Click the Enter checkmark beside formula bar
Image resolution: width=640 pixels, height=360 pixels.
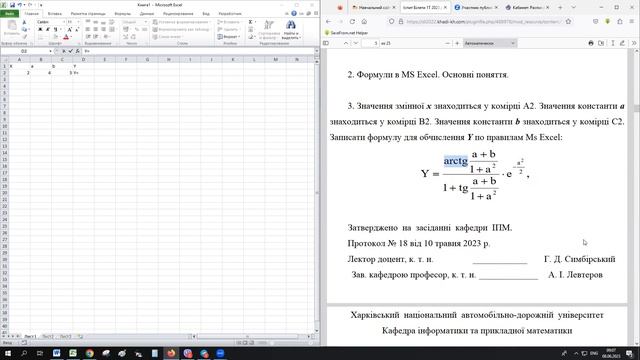[71, 51]
